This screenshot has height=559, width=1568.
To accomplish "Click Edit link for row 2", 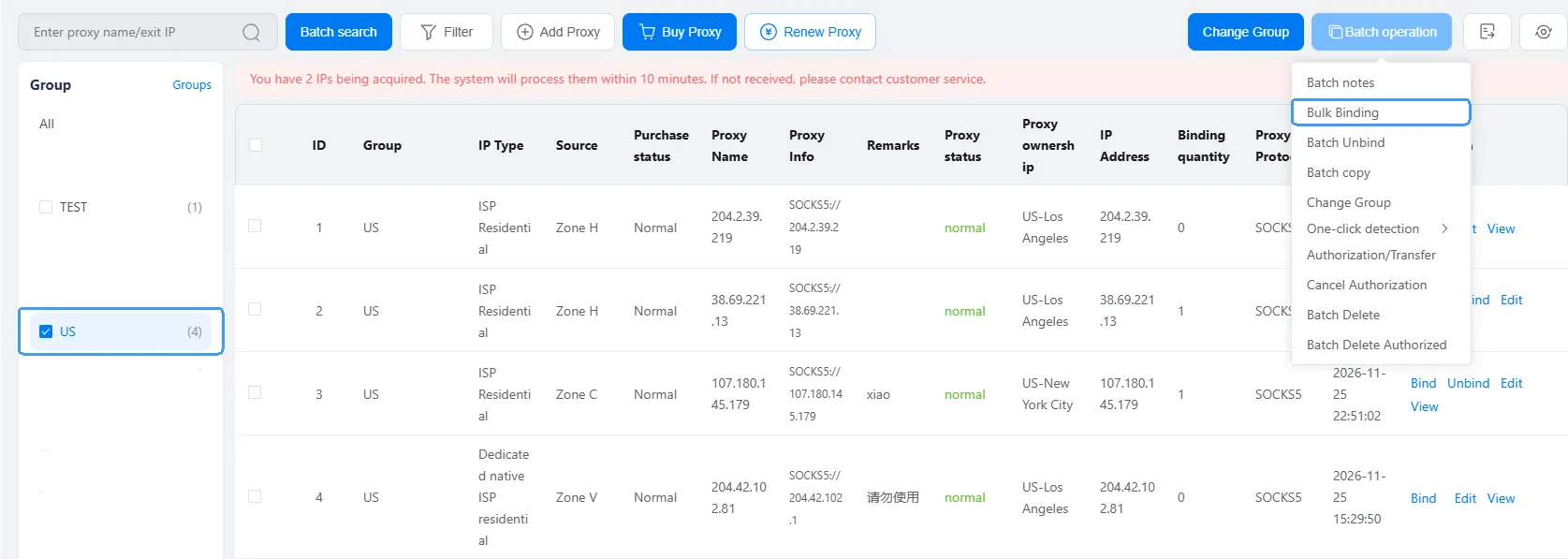I will pos(1511,300).
